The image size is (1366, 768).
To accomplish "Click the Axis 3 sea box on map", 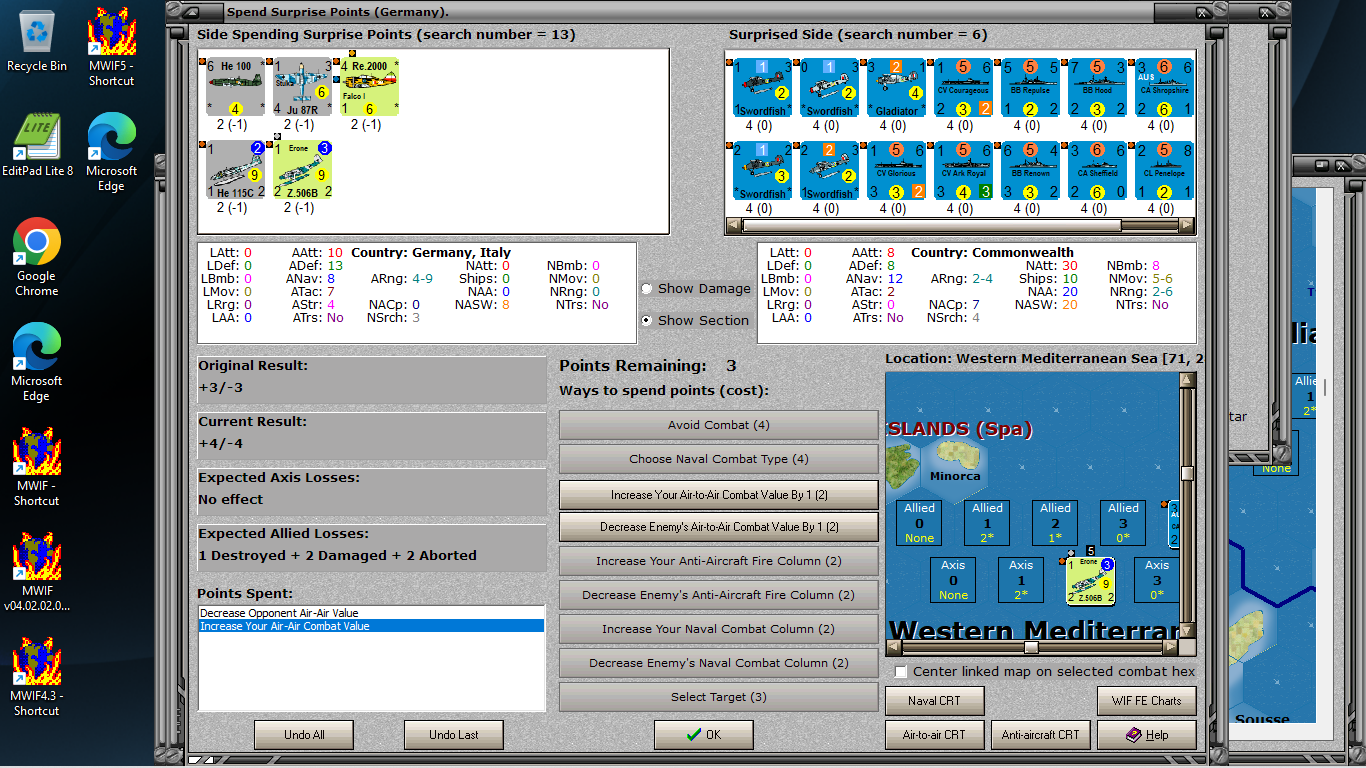I will pos(1157,580).
